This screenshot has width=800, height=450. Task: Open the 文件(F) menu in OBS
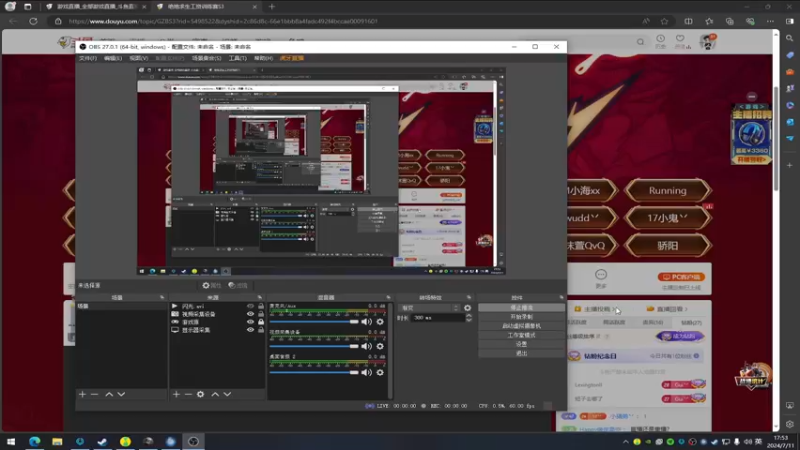(x=88, y=58)
